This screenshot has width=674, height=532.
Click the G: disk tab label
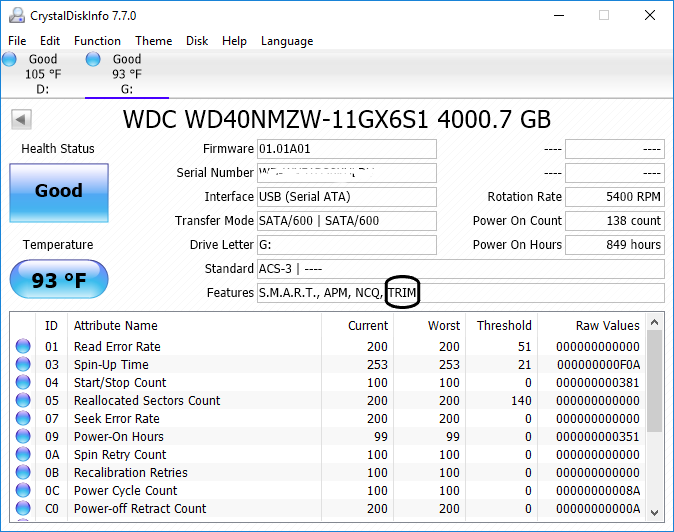click(x=127, y=89)
